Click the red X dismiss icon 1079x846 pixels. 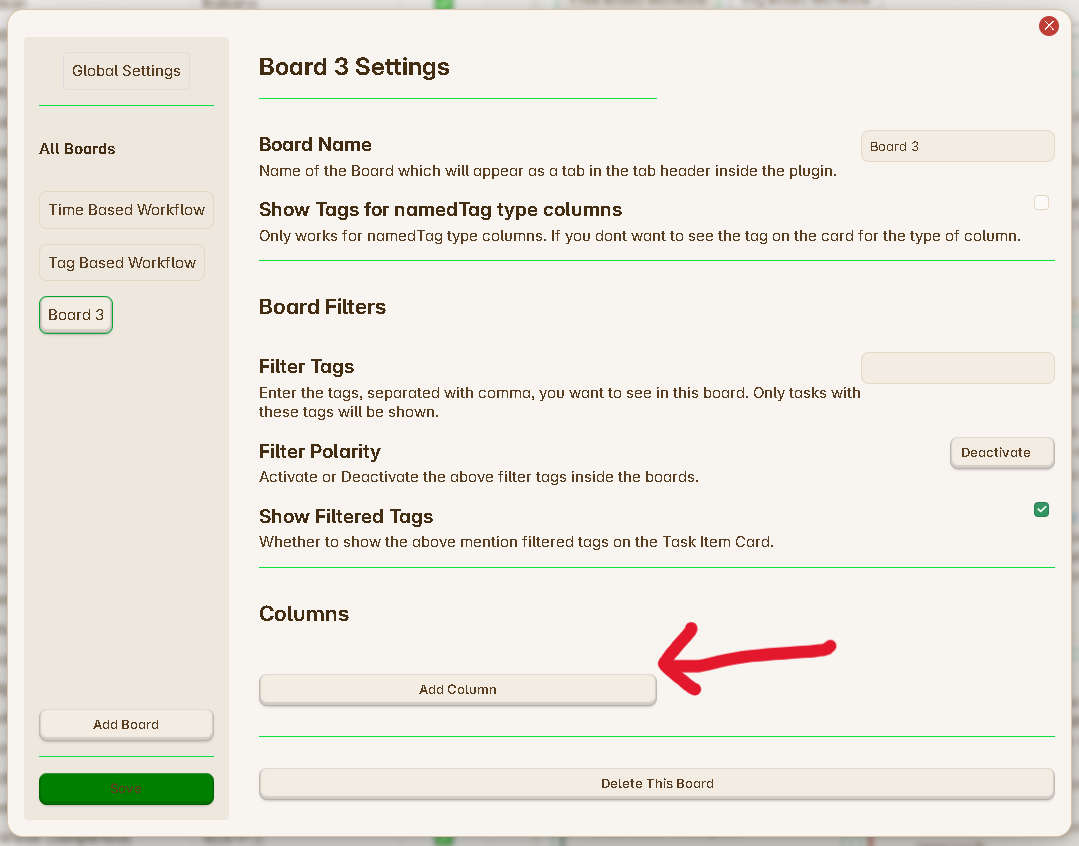(1048, 25)
